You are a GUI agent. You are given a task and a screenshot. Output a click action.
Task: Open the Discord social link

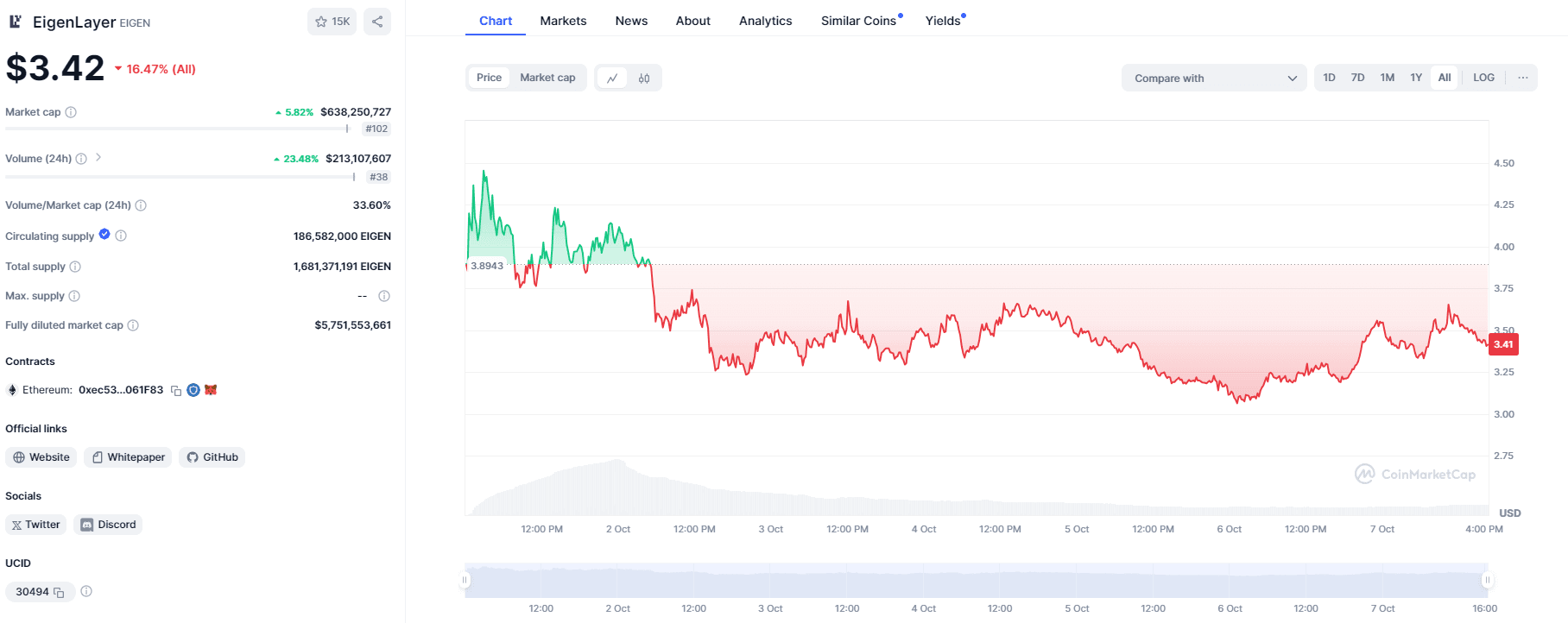[108, 525]
